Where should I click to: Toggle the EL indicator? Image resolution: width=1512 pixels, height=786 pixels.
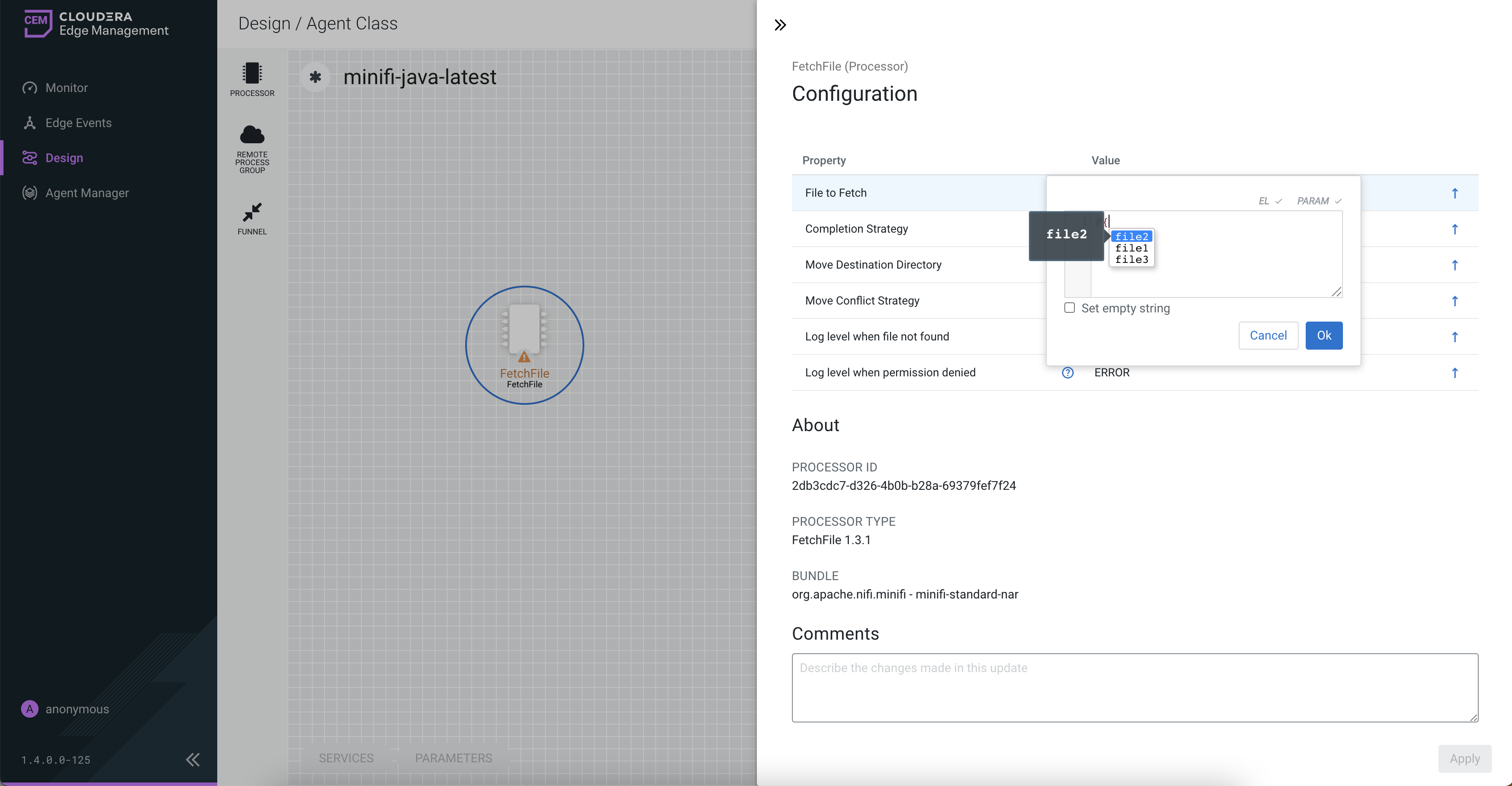pos(1270,202)
